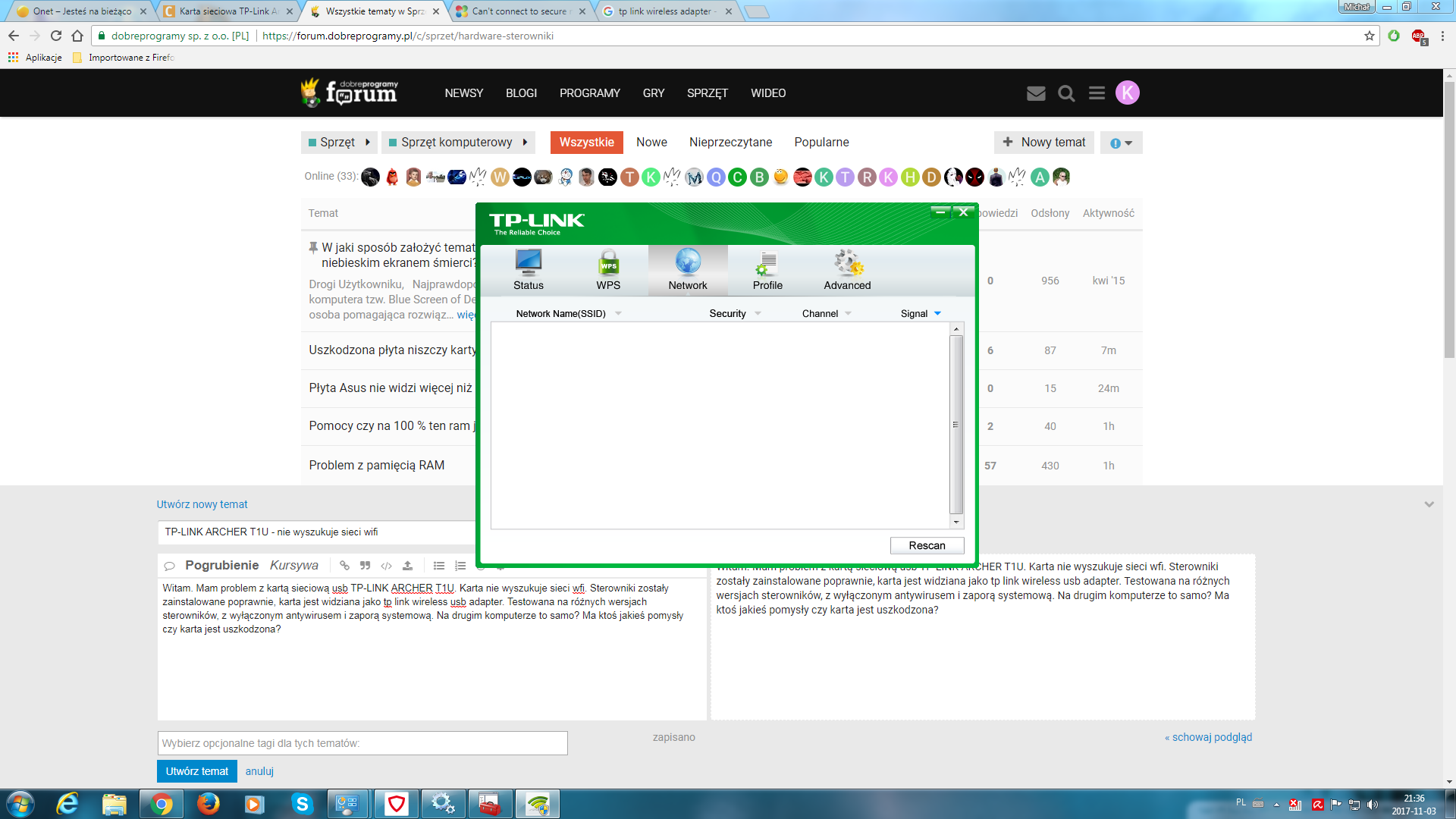
Task: Sort by Network Name(SSID) column arrow
Action: 618,313
